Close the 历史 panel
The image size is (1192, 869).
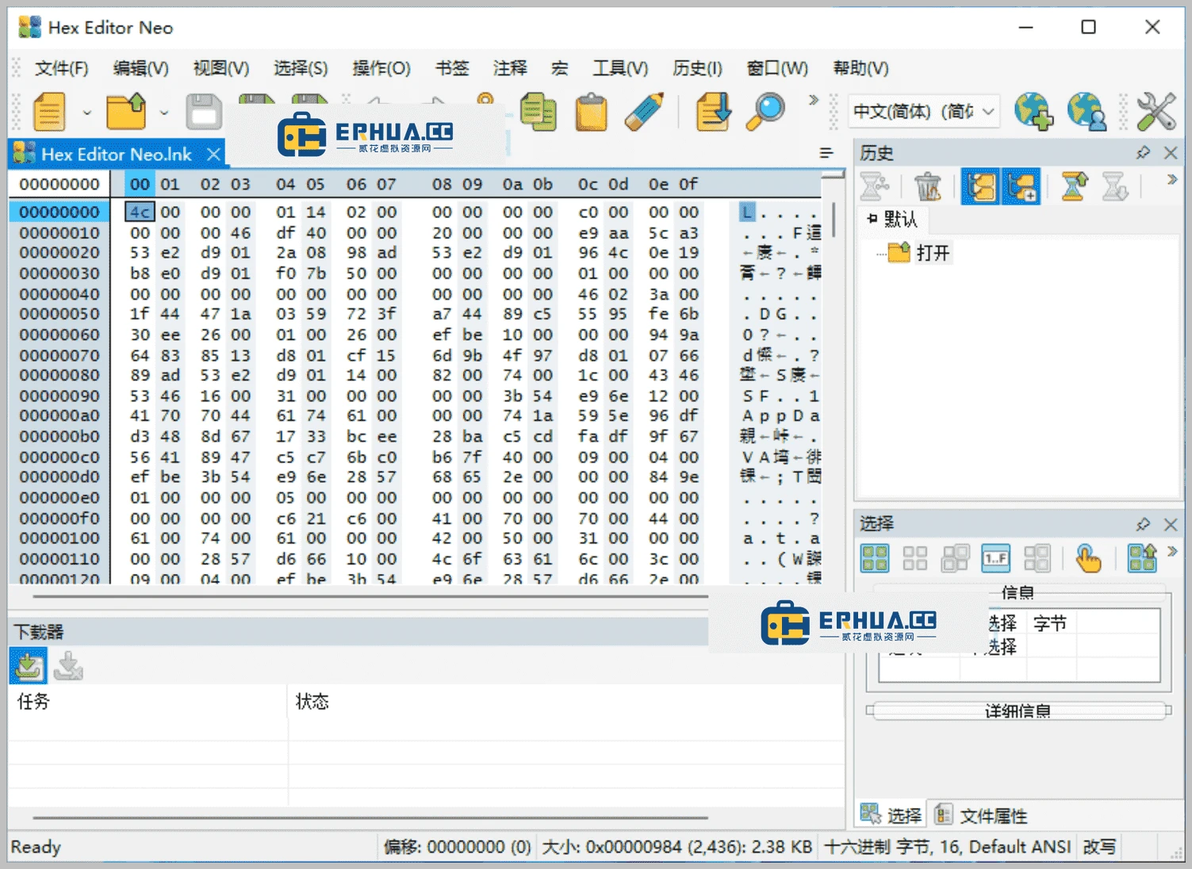[x=1171, y=153]
